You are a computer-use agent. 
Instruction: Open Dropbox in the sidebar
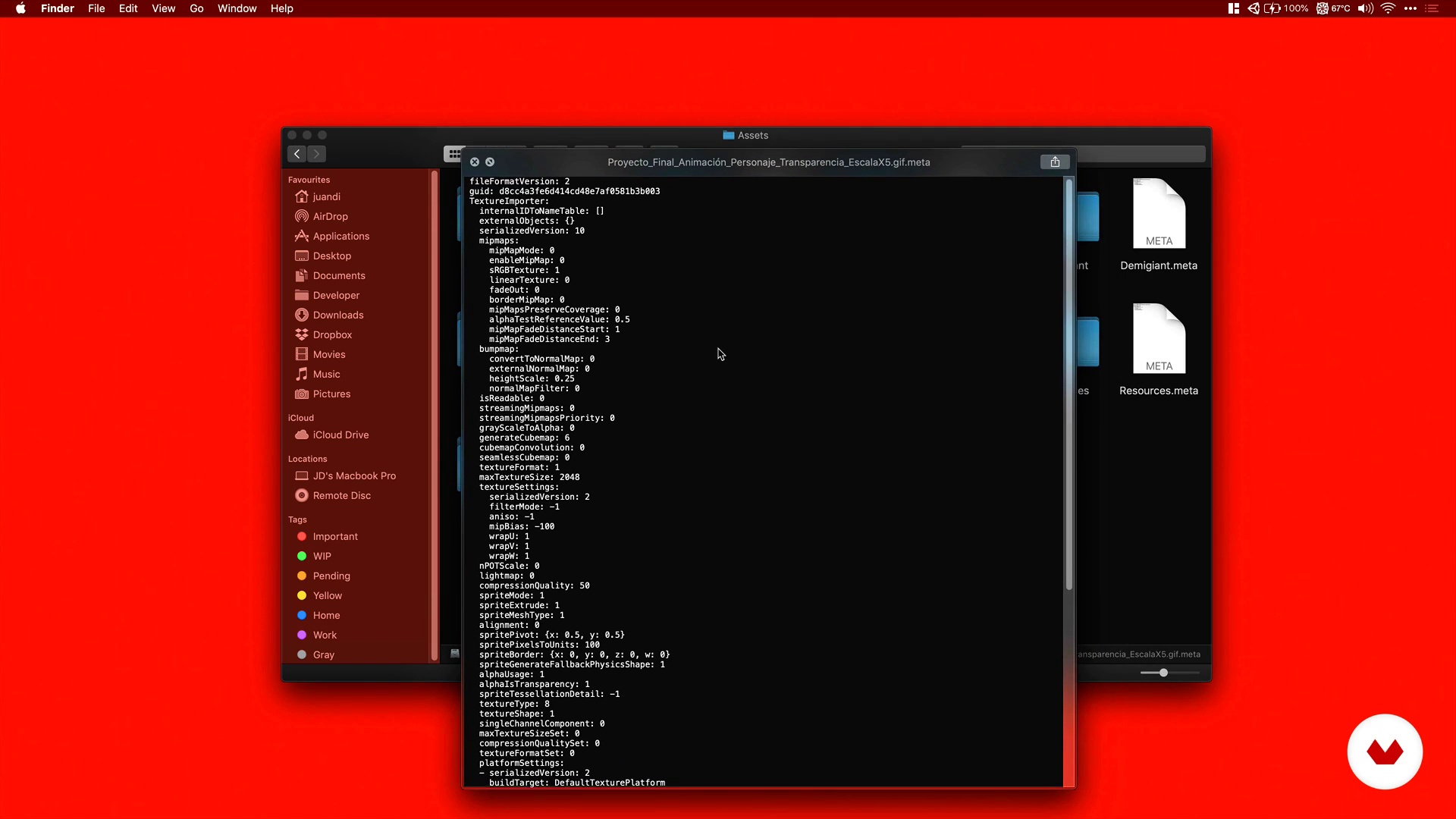coord(332,334)
